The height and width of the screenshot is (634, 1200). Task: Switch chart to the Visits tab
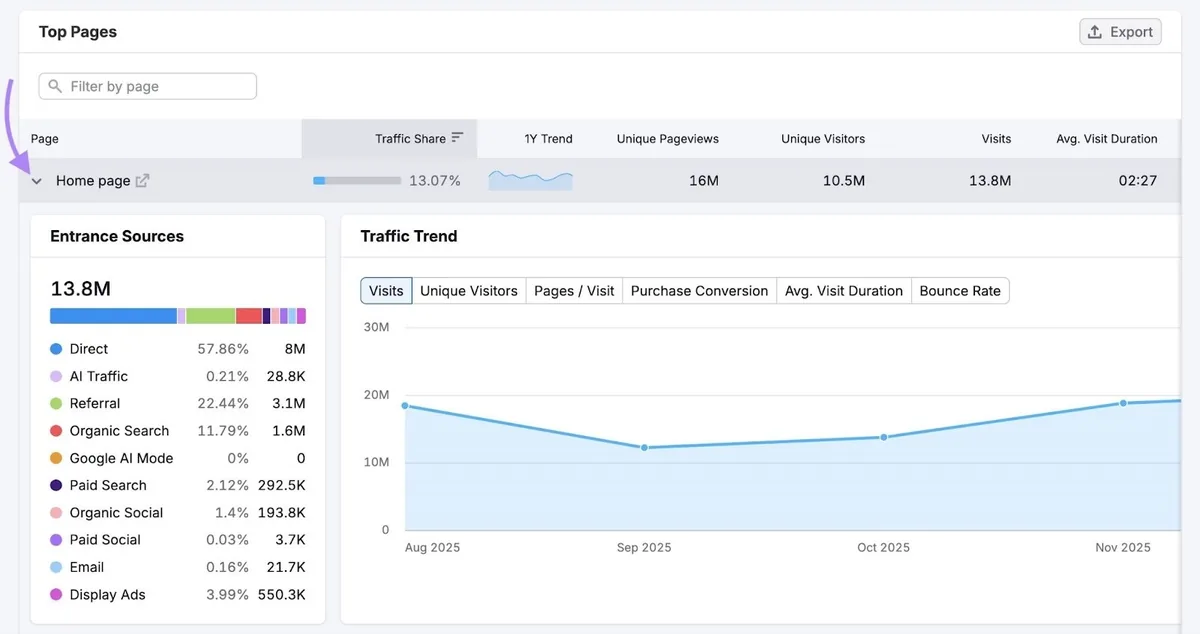click(386, 291)
